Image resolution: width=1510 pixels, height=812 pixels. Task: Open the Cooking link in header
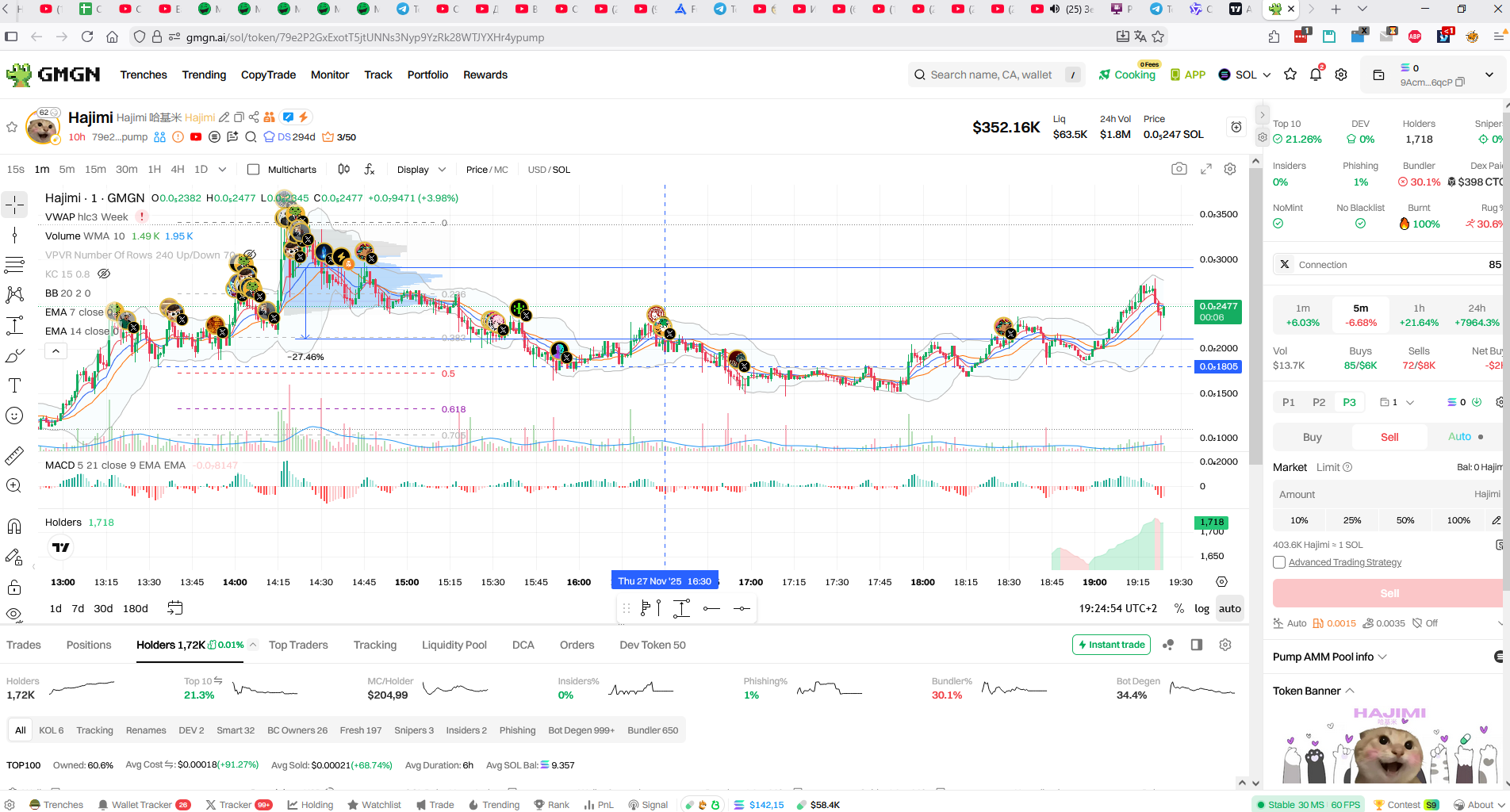[x=1127, y=75]
